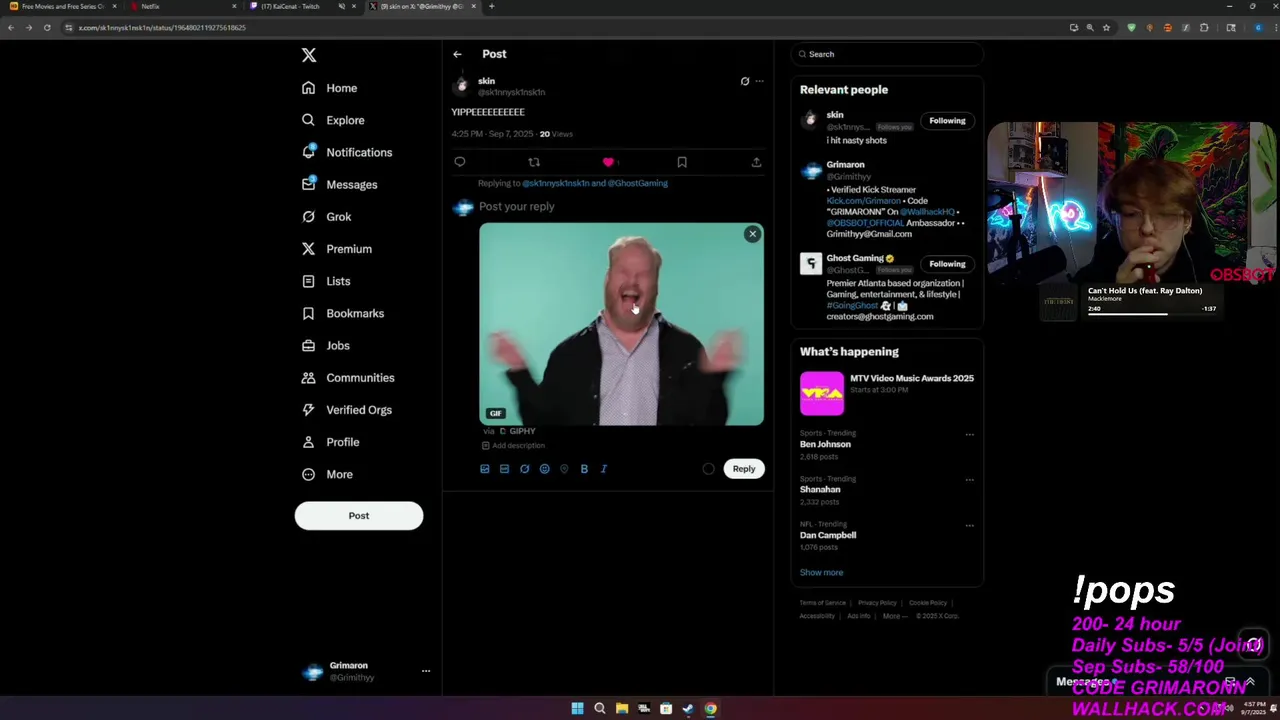Click the share icon under the post

click(x=756, y=162)
